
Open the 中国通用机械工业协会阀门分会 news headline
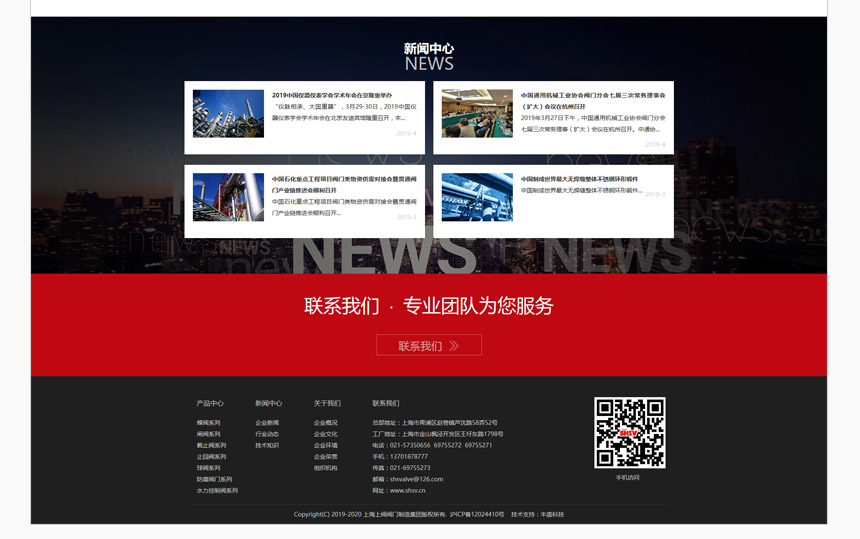[592, 96]
